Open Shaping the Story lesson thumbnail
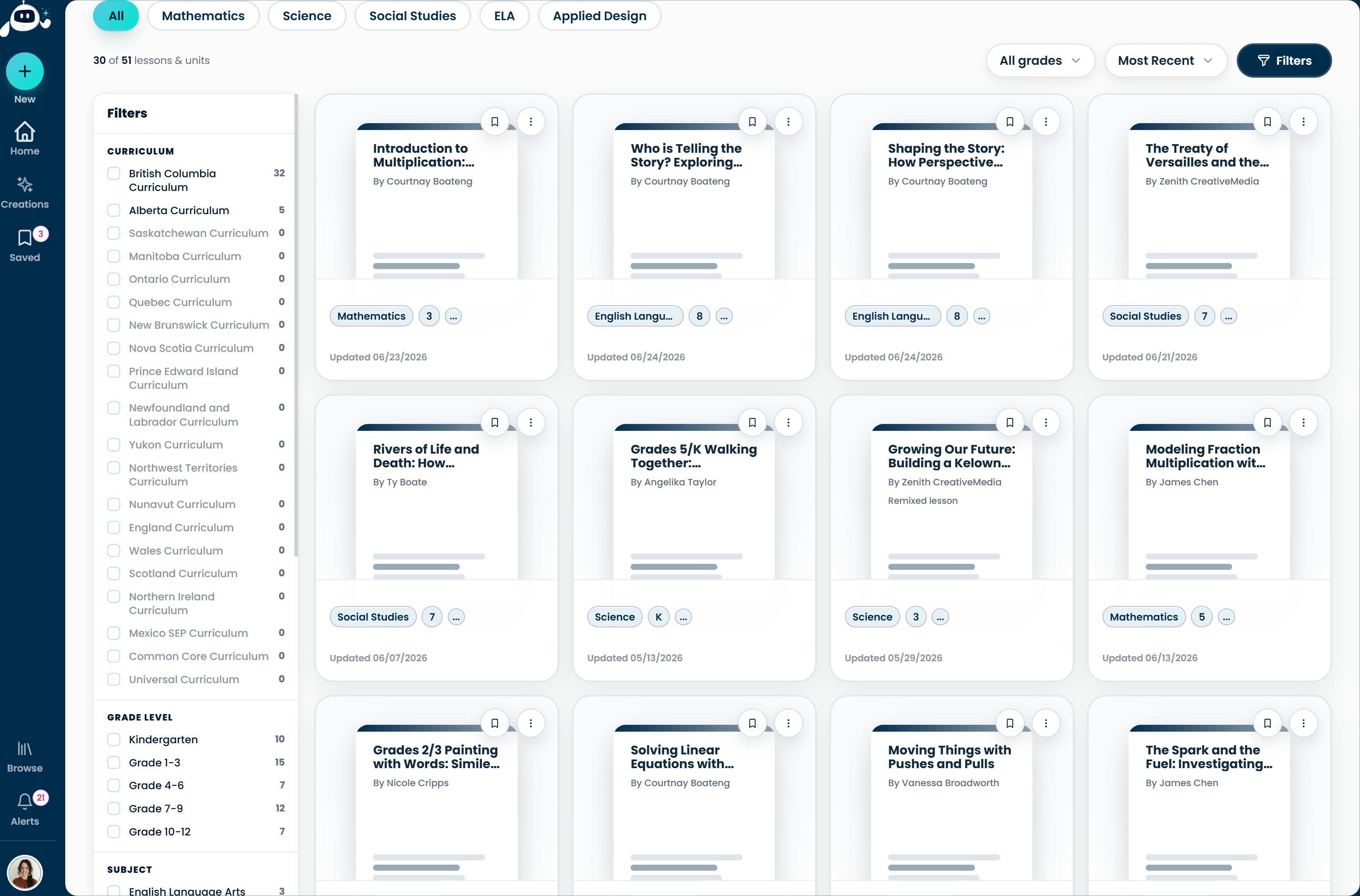1360x896 pixels. [x=951, y=201]
